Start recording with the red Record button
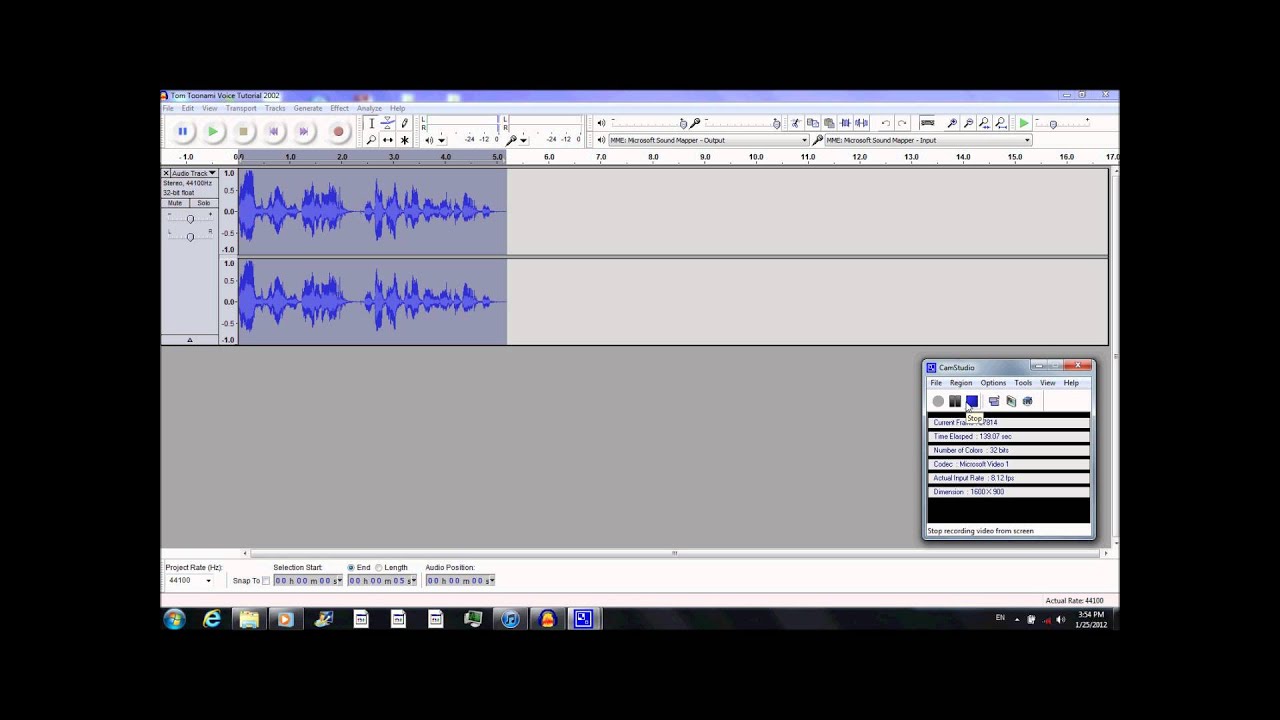 click(338, 131)
